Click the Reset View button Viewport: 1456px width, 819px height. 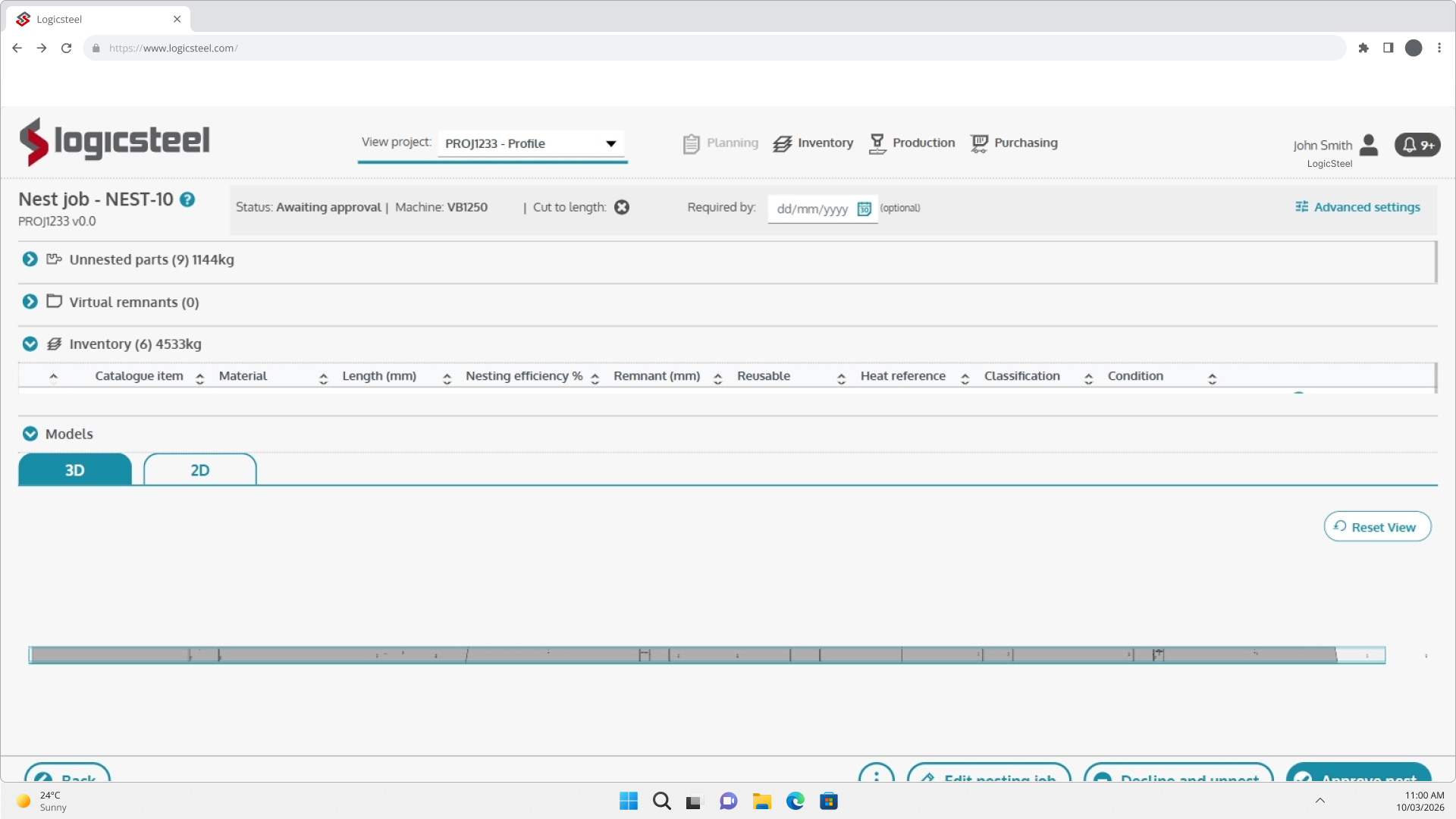pyautogui.click(x=1376, y=527)
